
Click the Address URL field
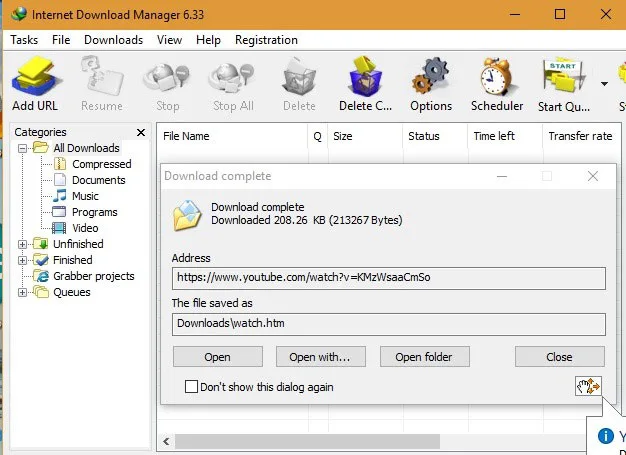389,278
